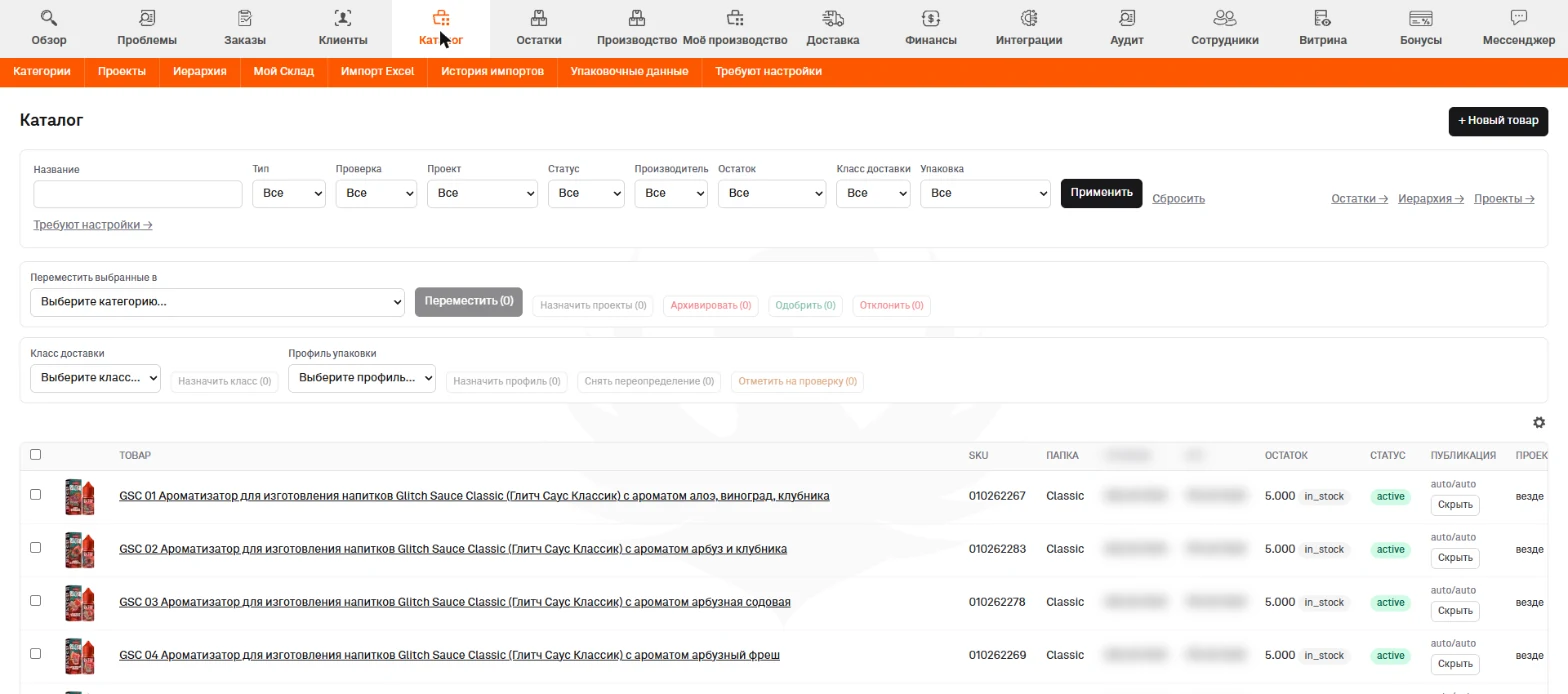The height and width of the screenshot is (694, 1568).
Task: Toggle the select-all checkbox in table header
Action: (36, 454)
